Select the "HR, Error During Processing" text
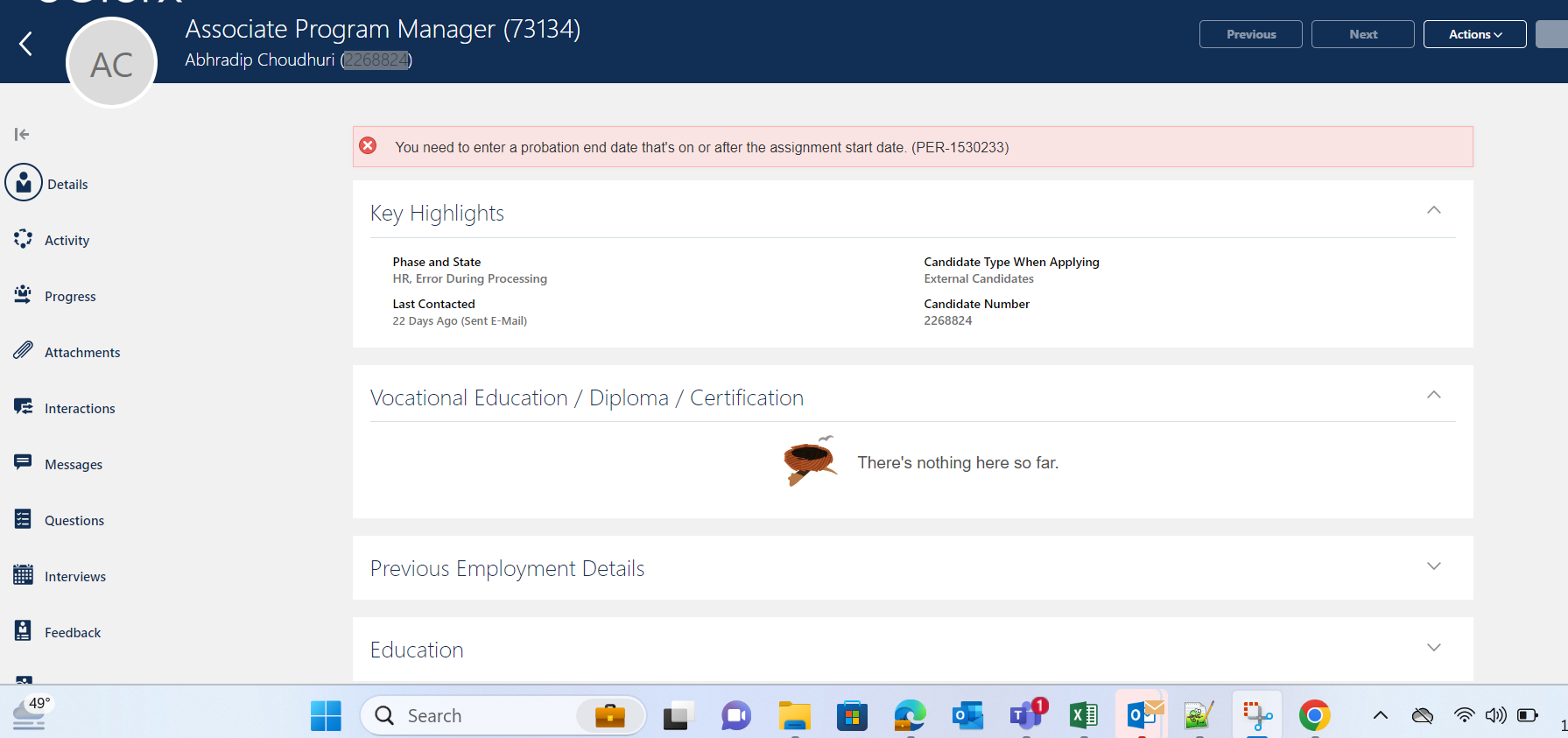 coord(470,278)
